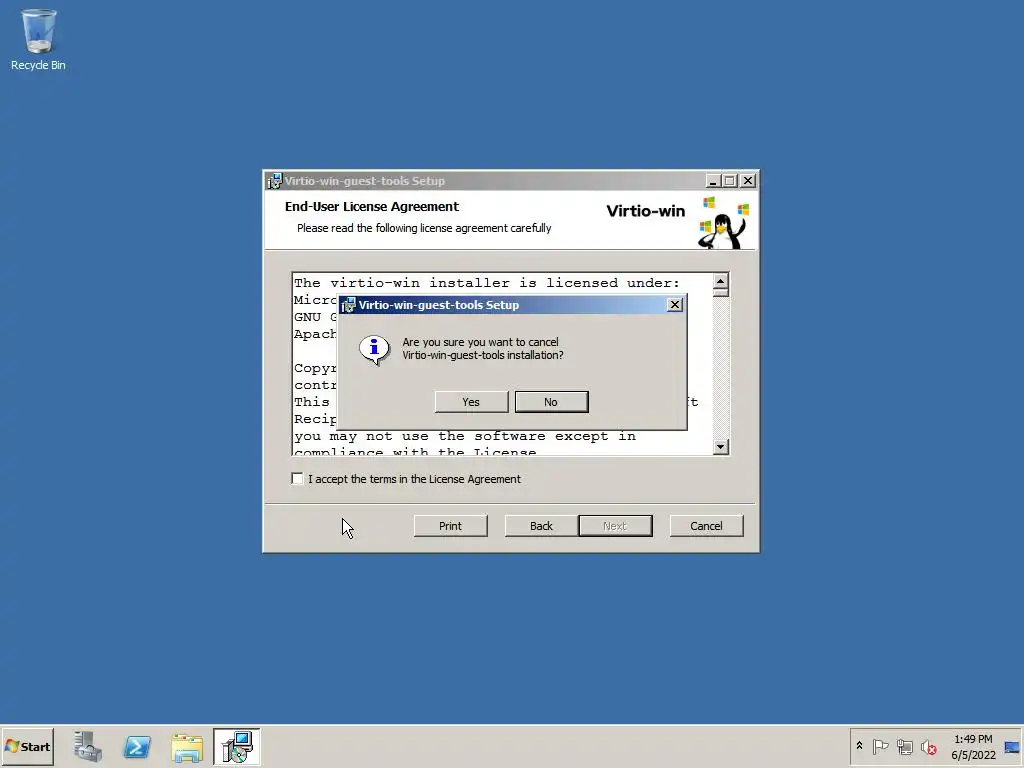Open the clock showing 1:49 PM
Screen dimensions: 1024x768
(973, 746)
